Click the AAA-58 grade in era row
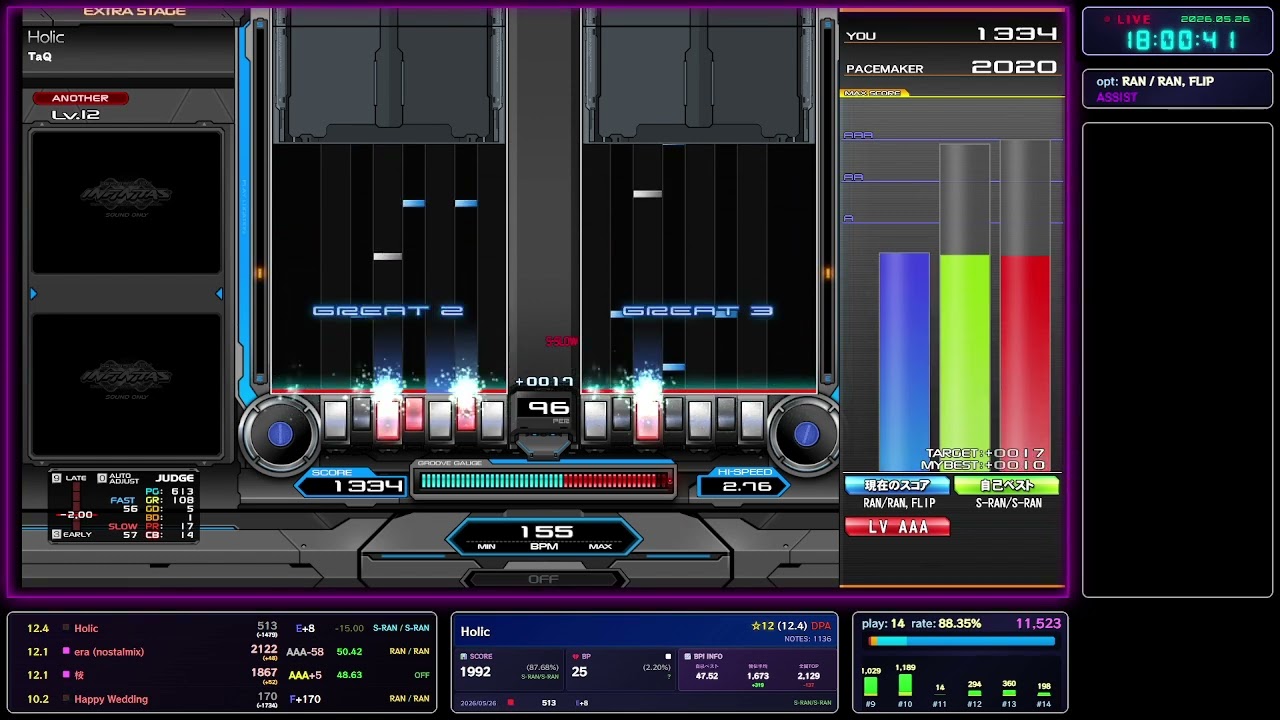 305,652
